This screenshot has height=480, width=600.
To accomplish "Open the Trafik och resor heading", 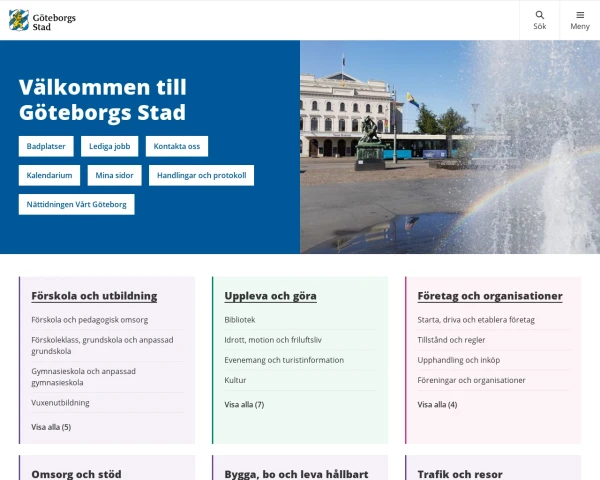I will point(460,474).
